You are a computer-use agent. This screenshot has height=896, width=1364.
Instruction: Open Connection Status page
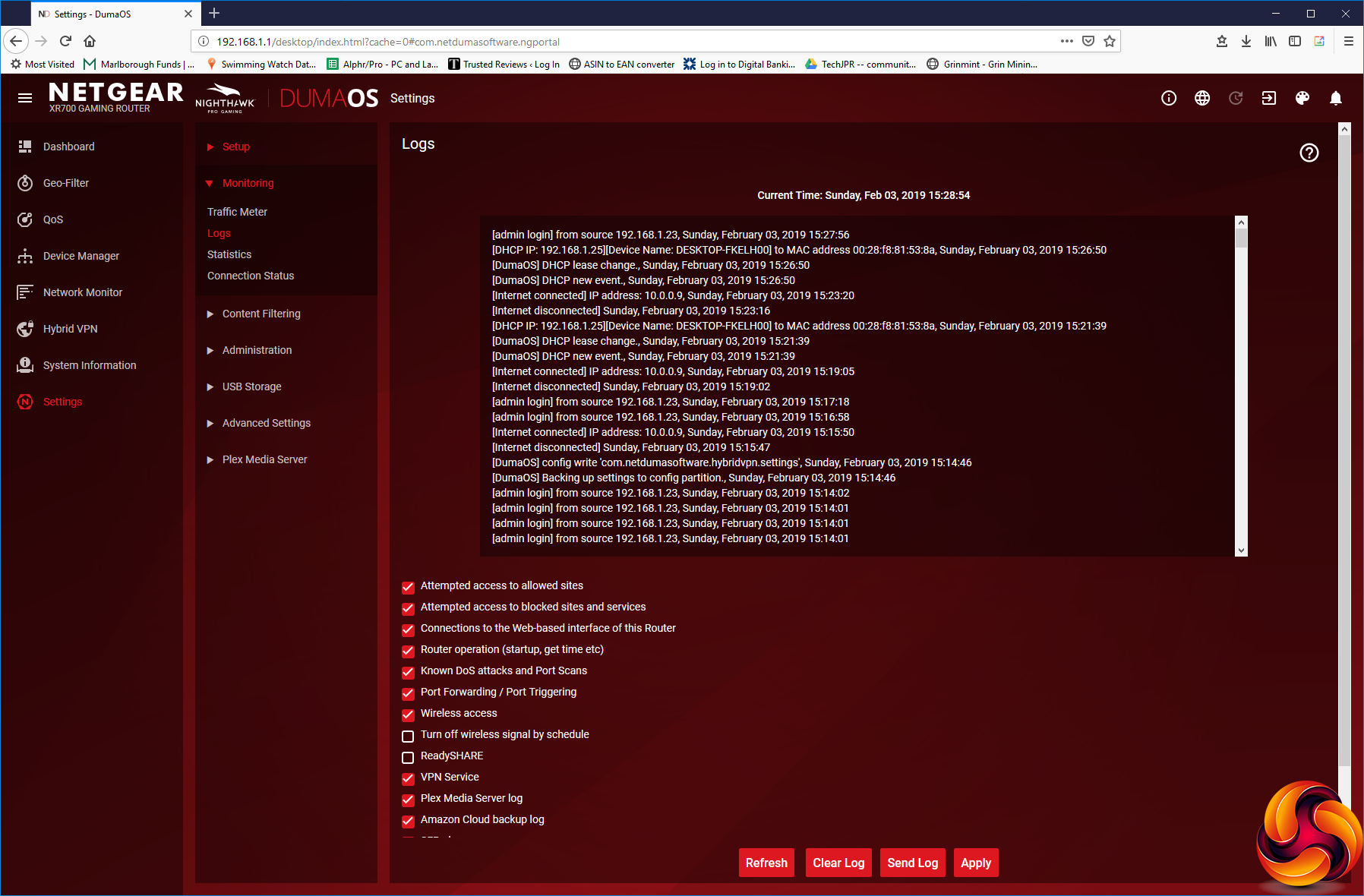pyautogui.click(x=251, y=276)
